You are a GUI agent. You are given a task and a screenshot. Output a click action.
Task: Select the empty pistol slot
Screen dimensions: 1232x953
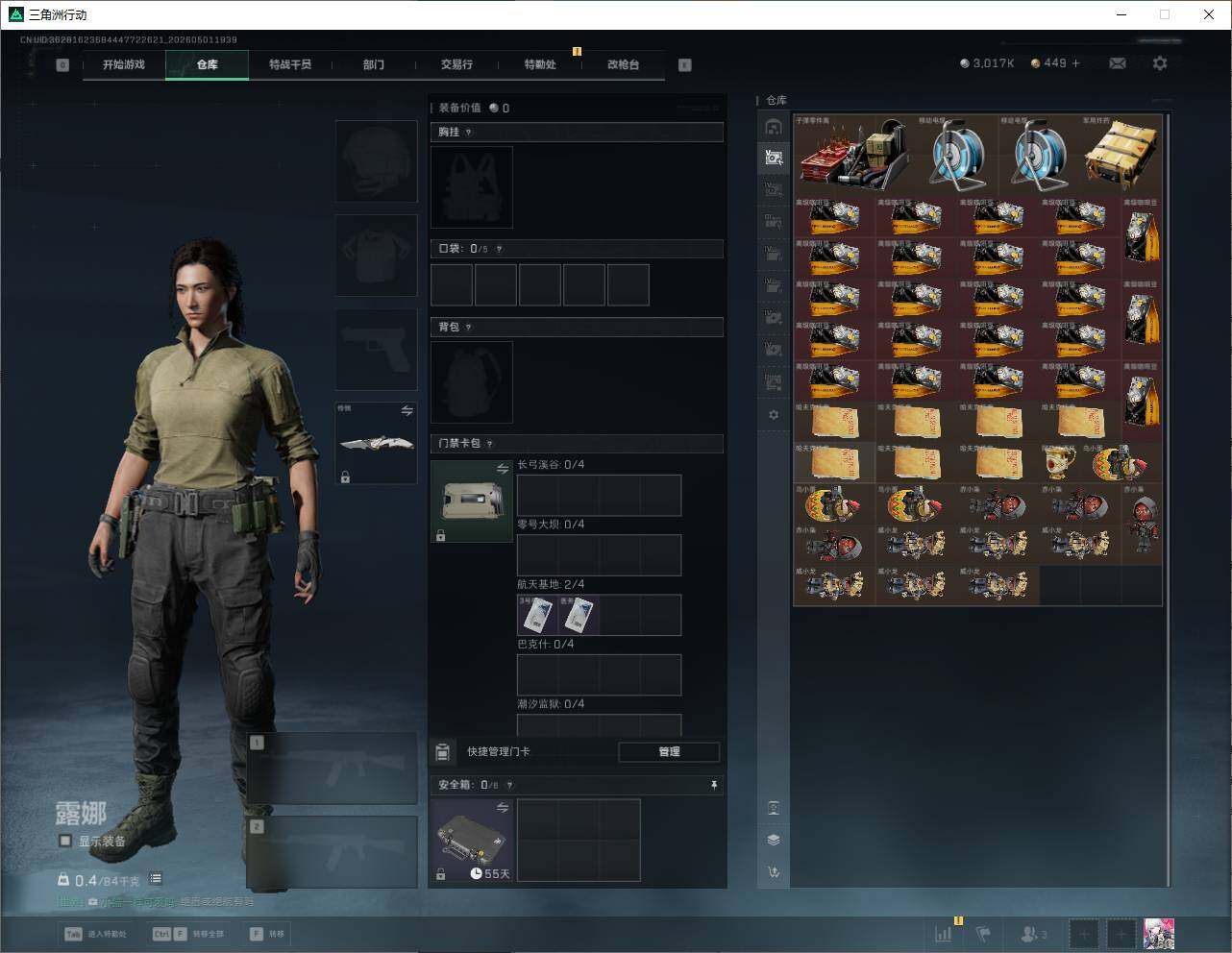point(377,349)
